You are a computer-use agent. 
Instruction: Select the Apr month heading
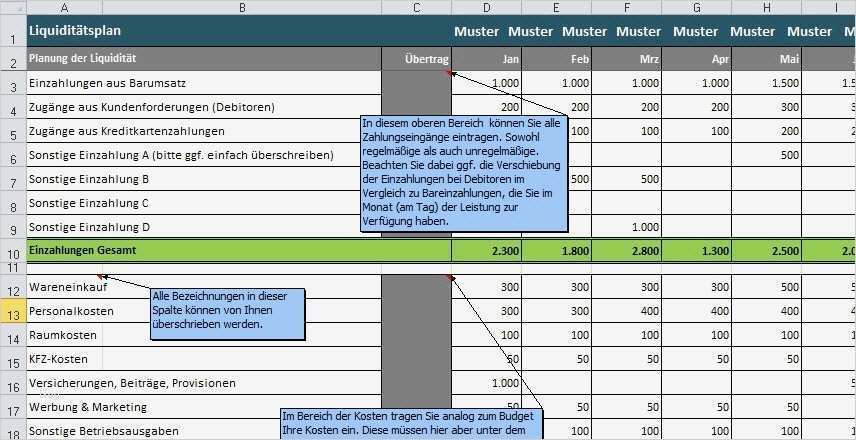(x=696, y=58)
